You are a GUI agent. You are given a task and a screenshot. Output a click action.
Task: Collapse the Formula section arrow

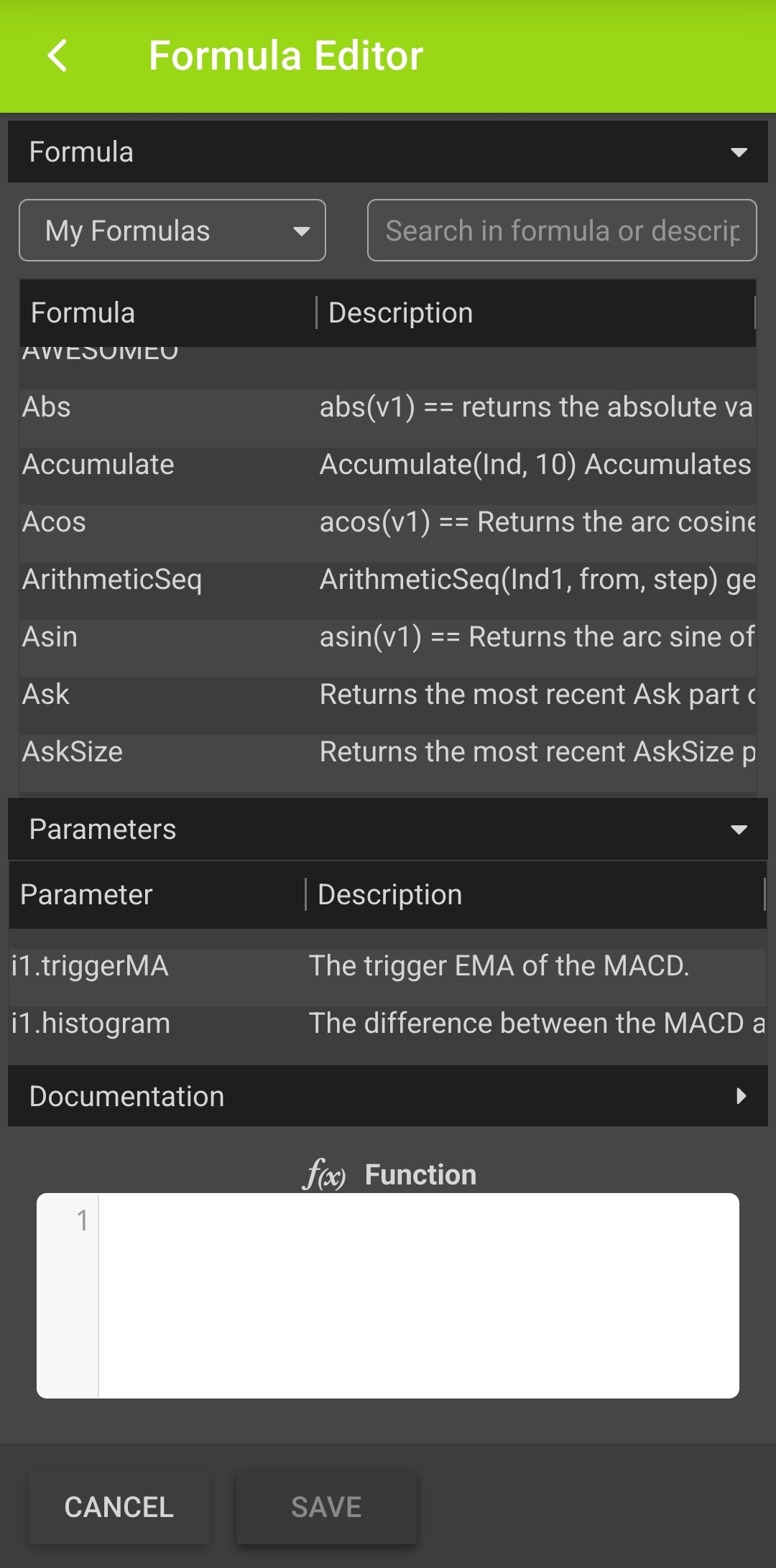739,152
